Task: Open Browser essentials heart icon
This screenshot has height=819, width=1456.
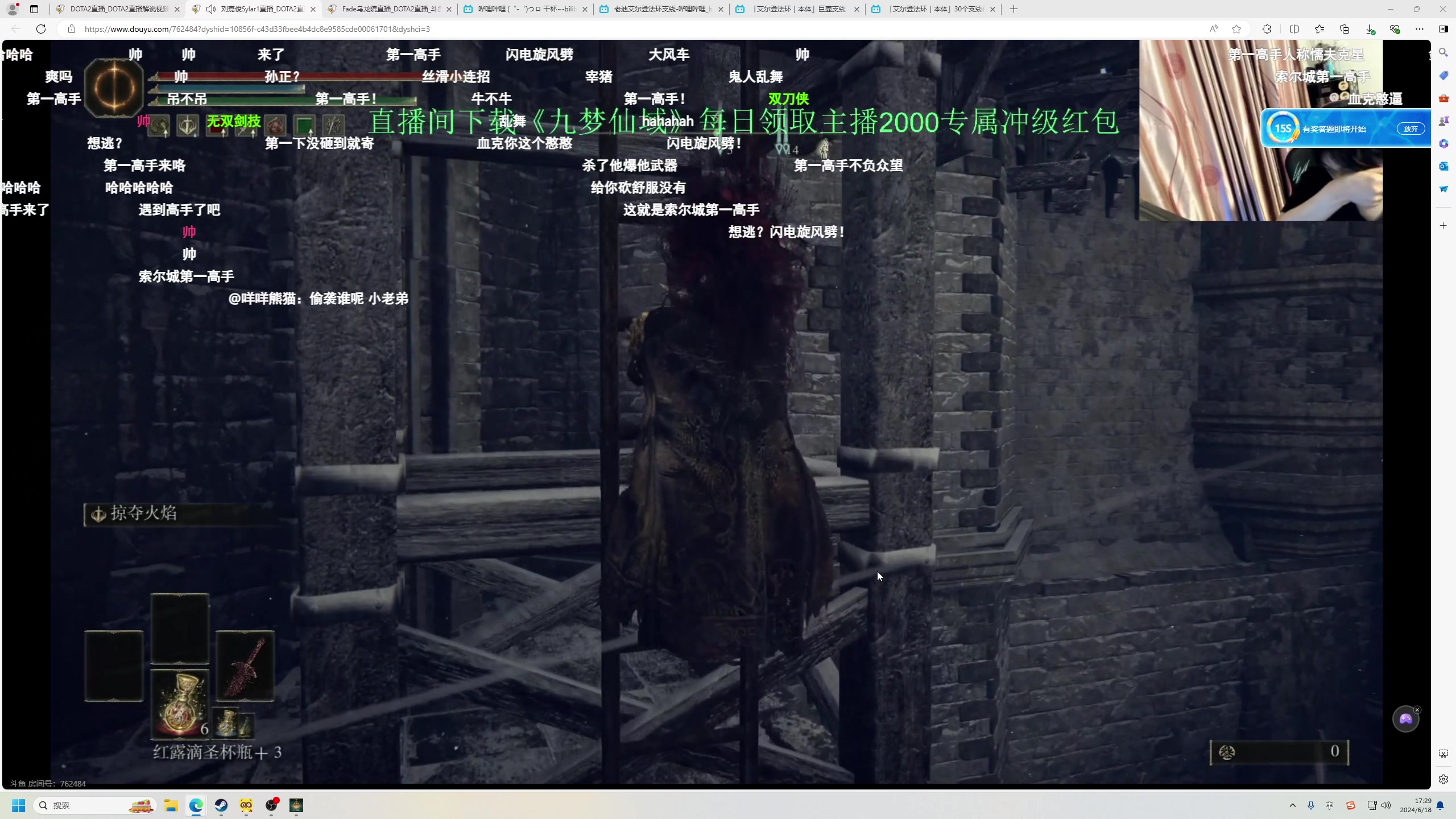Action: tap(1395, 29)
